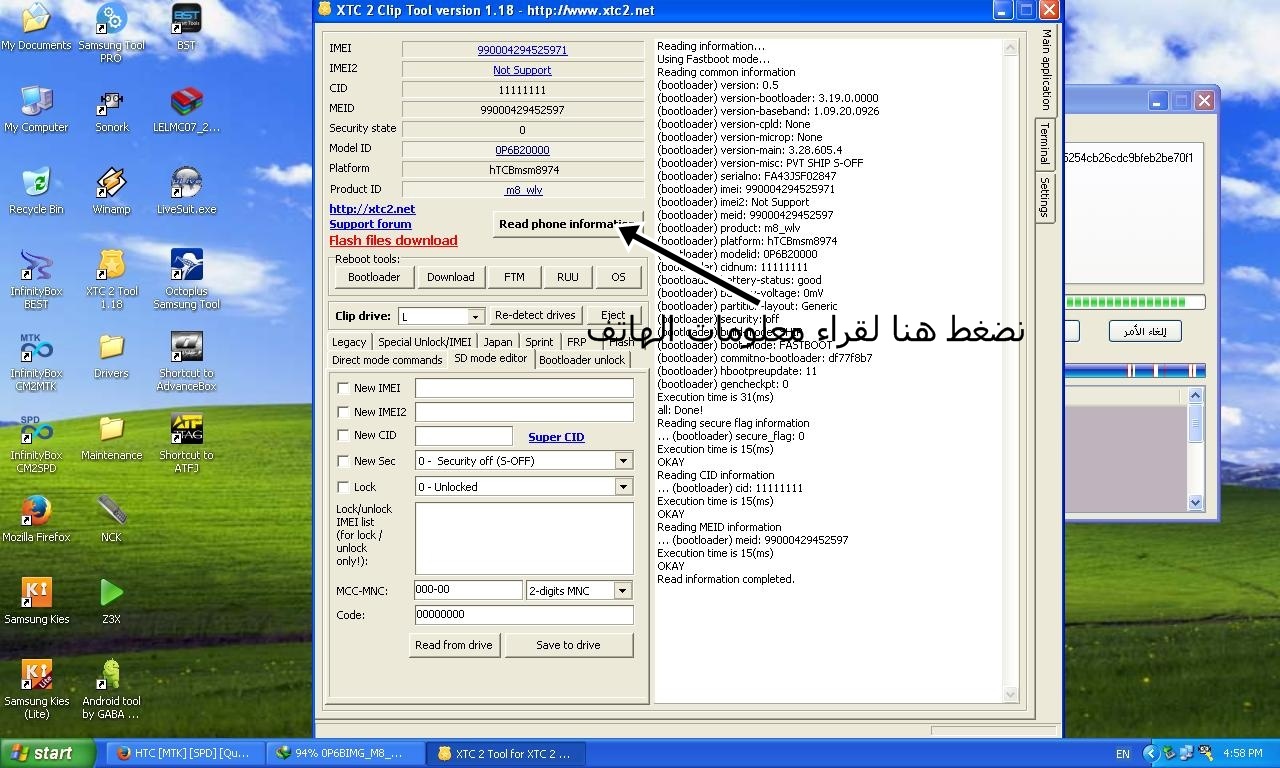
Task: Click the RUU reboot button
Action: (568, 277)
